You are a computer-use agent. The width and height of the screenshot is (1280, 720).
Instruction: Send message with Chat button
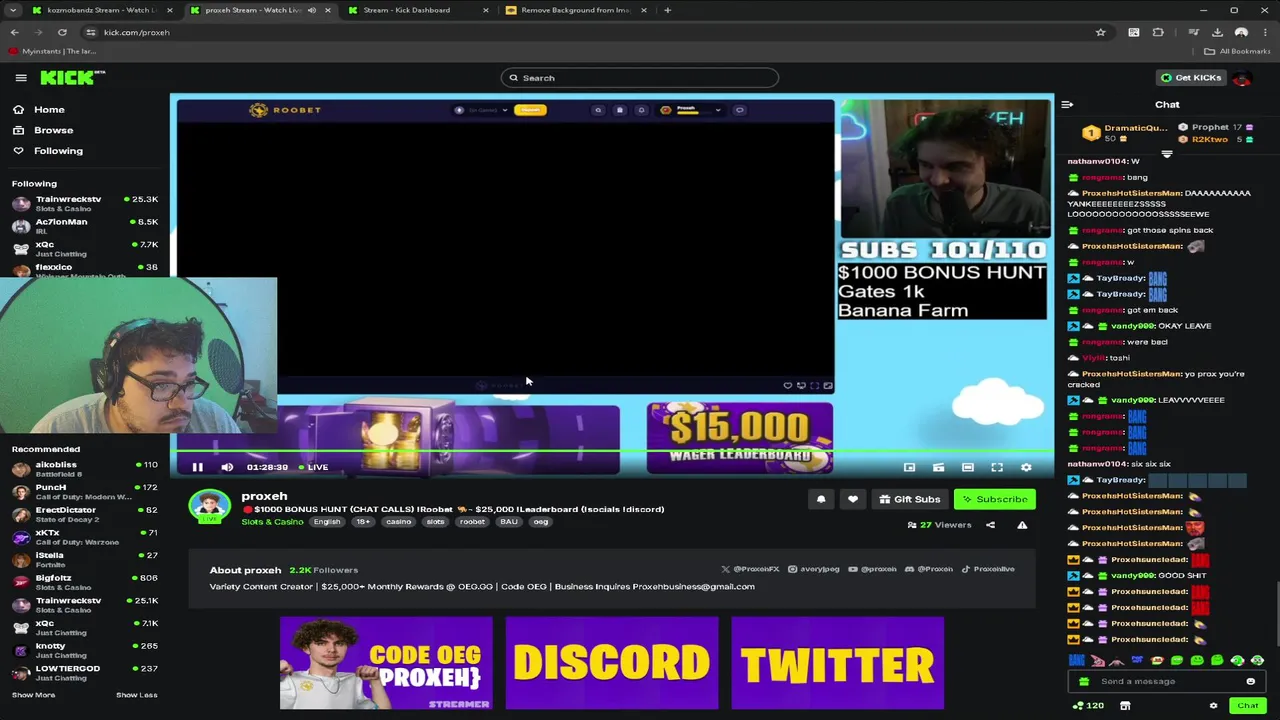pos(1247,706)
